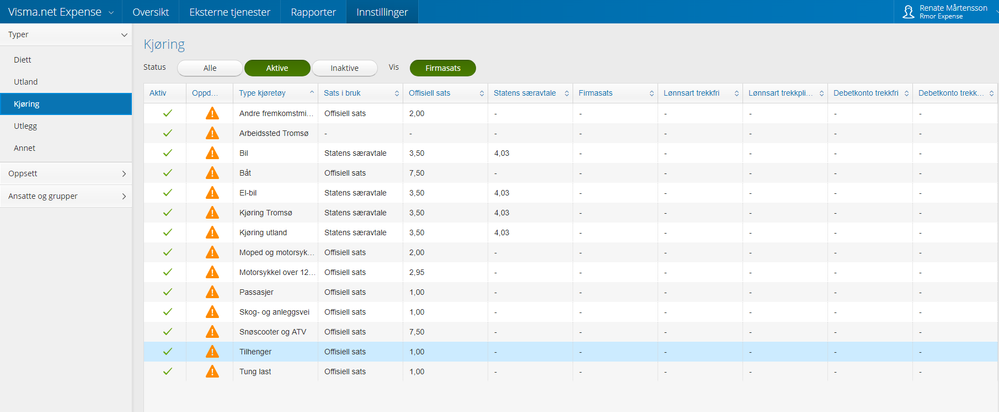Click active checkmark in El-bil row
999x412 pixels.
(168, 192)
